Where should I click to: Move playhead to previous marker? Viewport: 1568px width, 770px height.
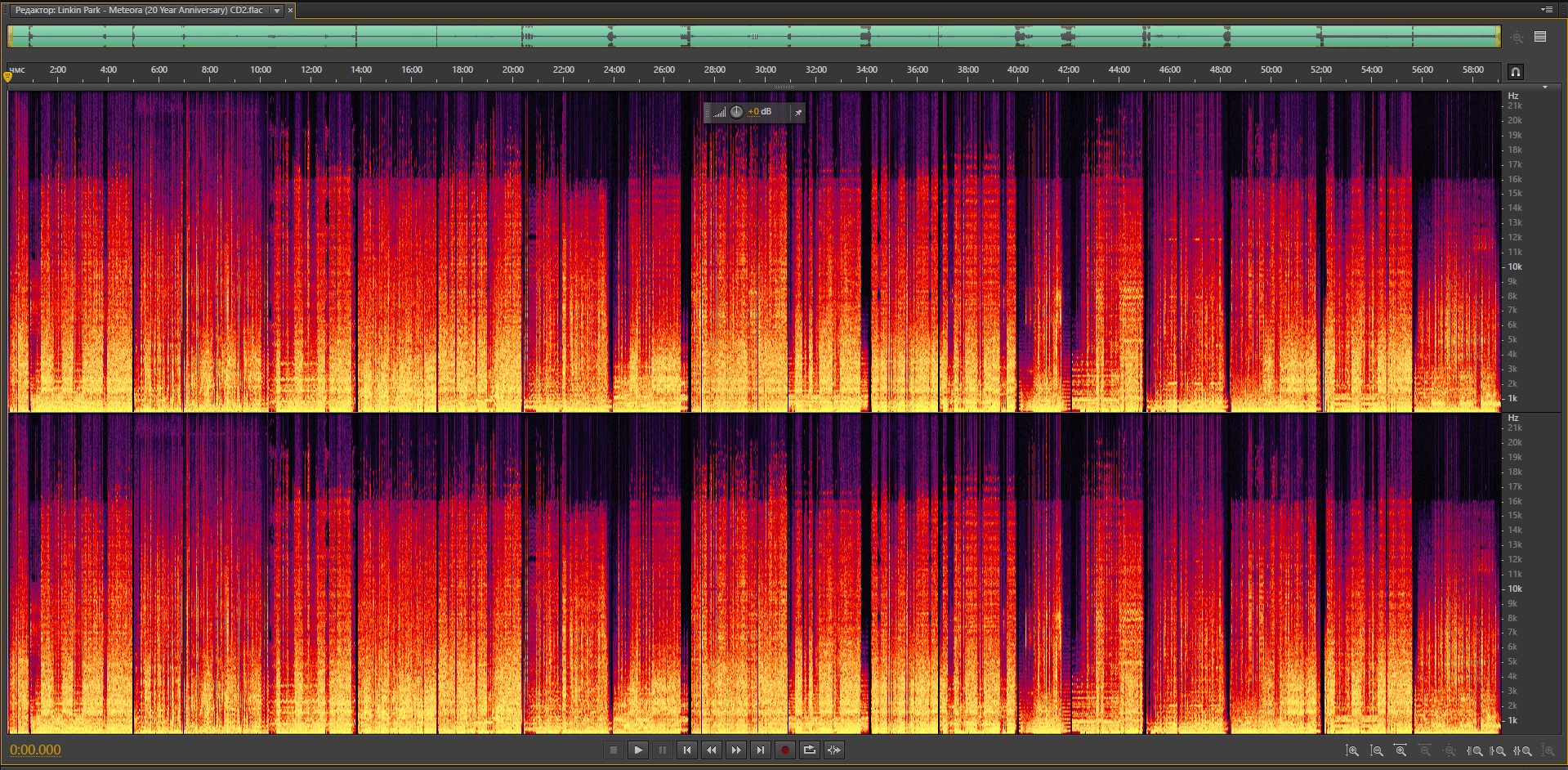point(687,750)
